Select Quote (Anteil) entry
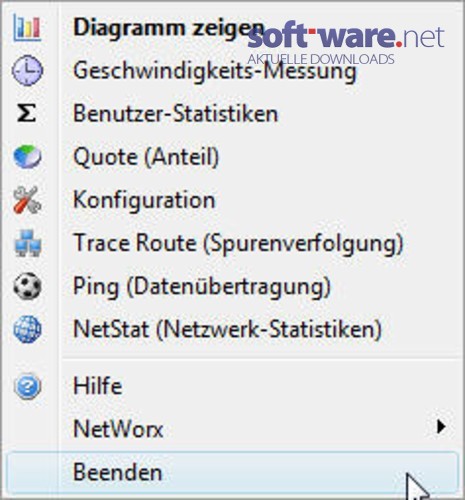The image size is (465, 500). click(232, 157)
